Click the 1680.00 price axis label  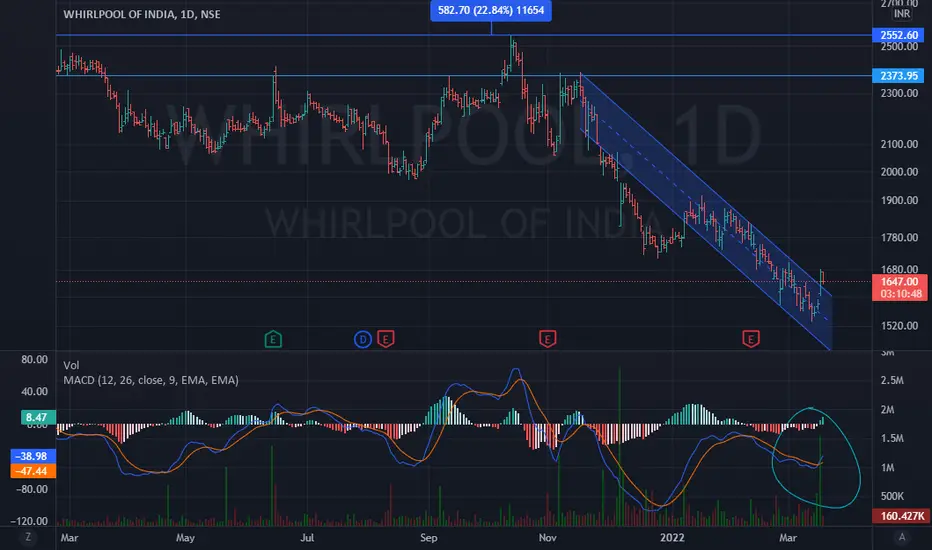(899, 269)
